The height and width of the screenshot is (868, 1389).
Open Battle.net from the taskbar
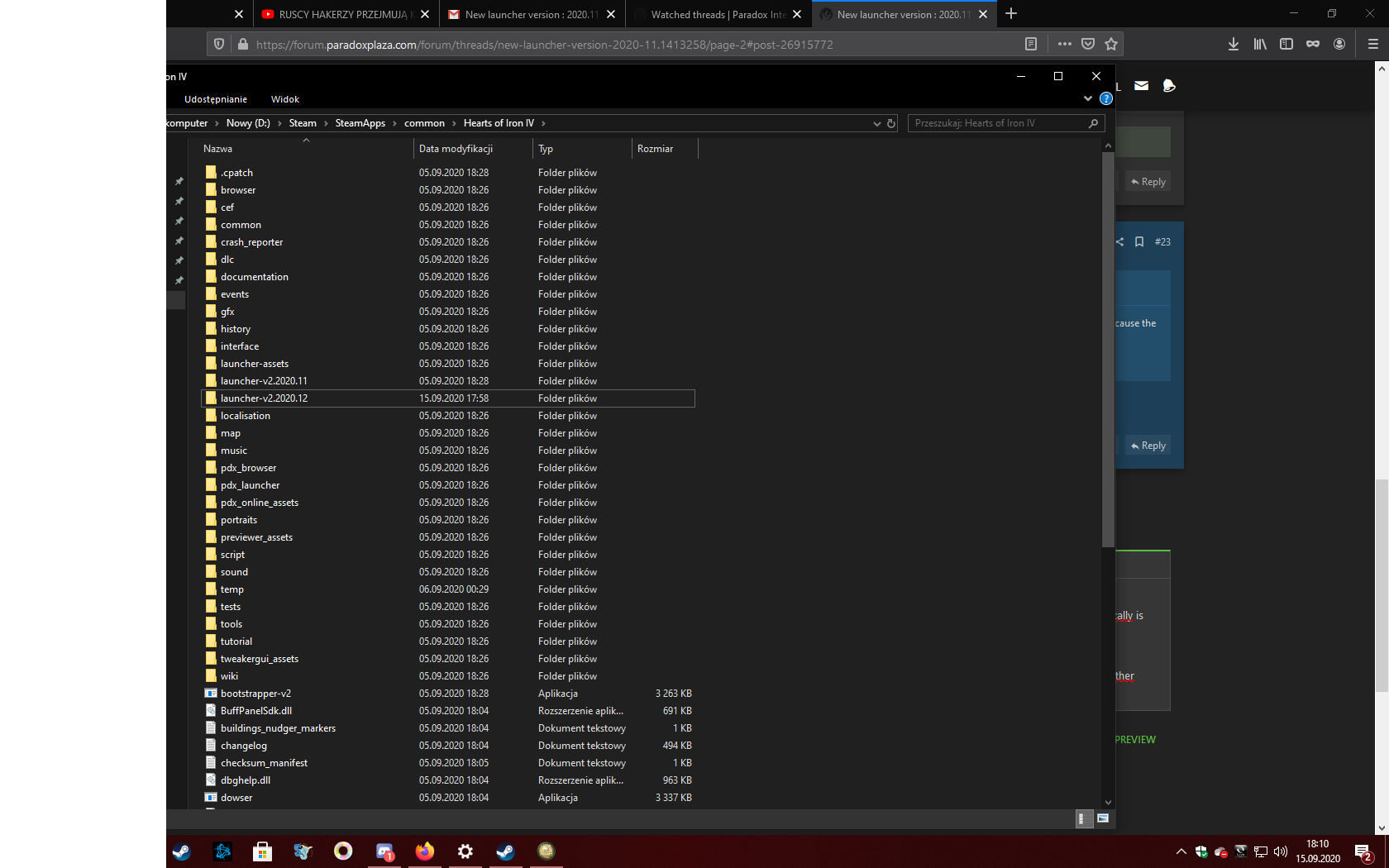(222, 851)
